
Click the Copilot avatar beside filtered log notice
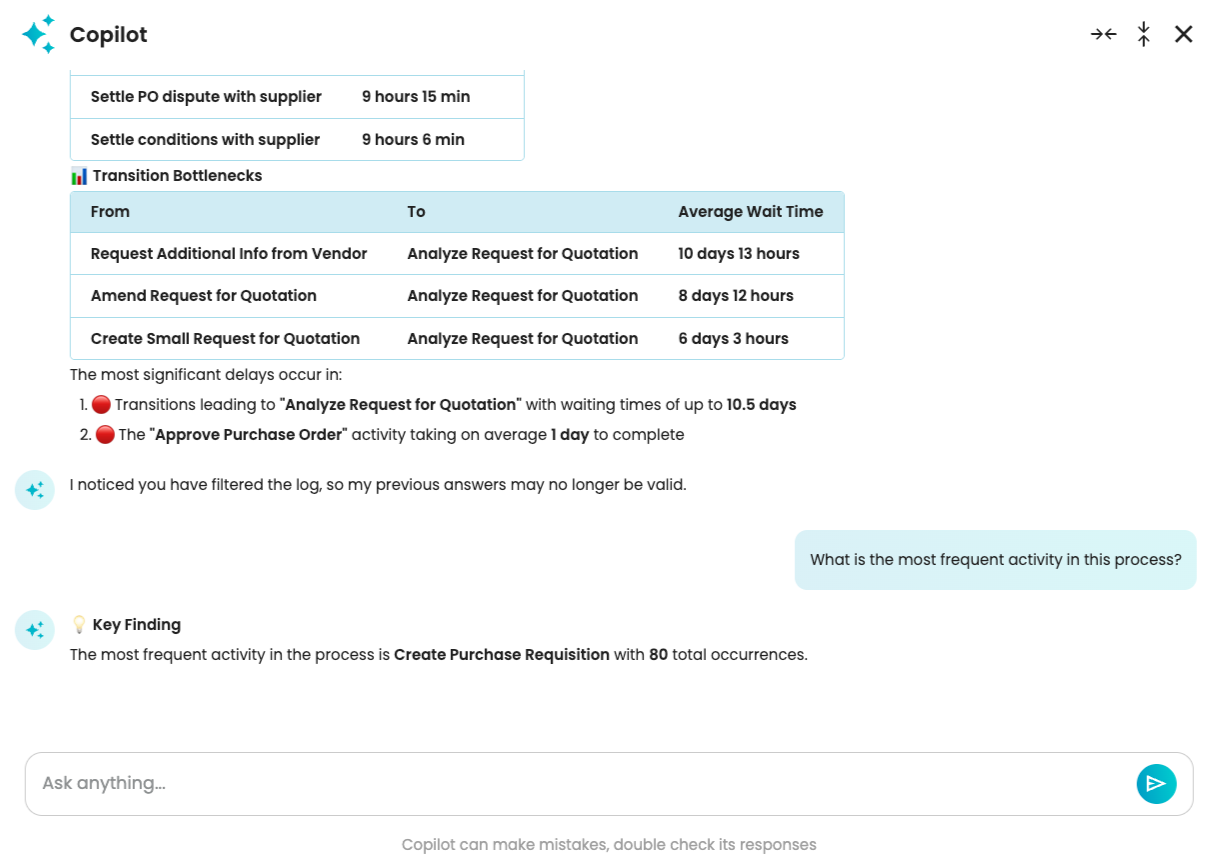tap(35, 490)
